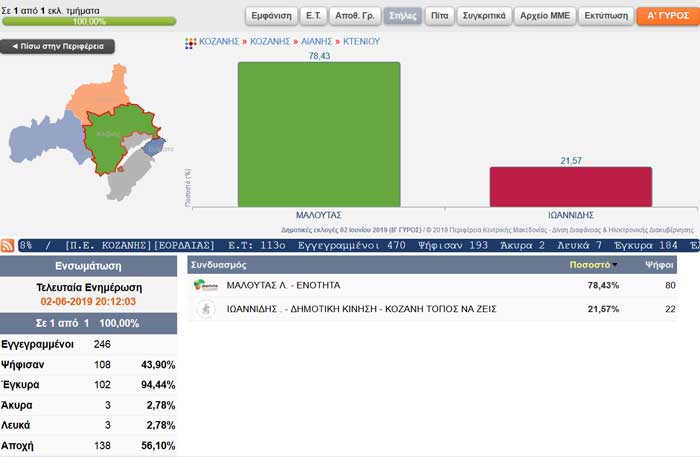Follow the ΑΙΑΝΗΣ breadcrumb link
Screen dimensions: 700x457
coord(317,42)
